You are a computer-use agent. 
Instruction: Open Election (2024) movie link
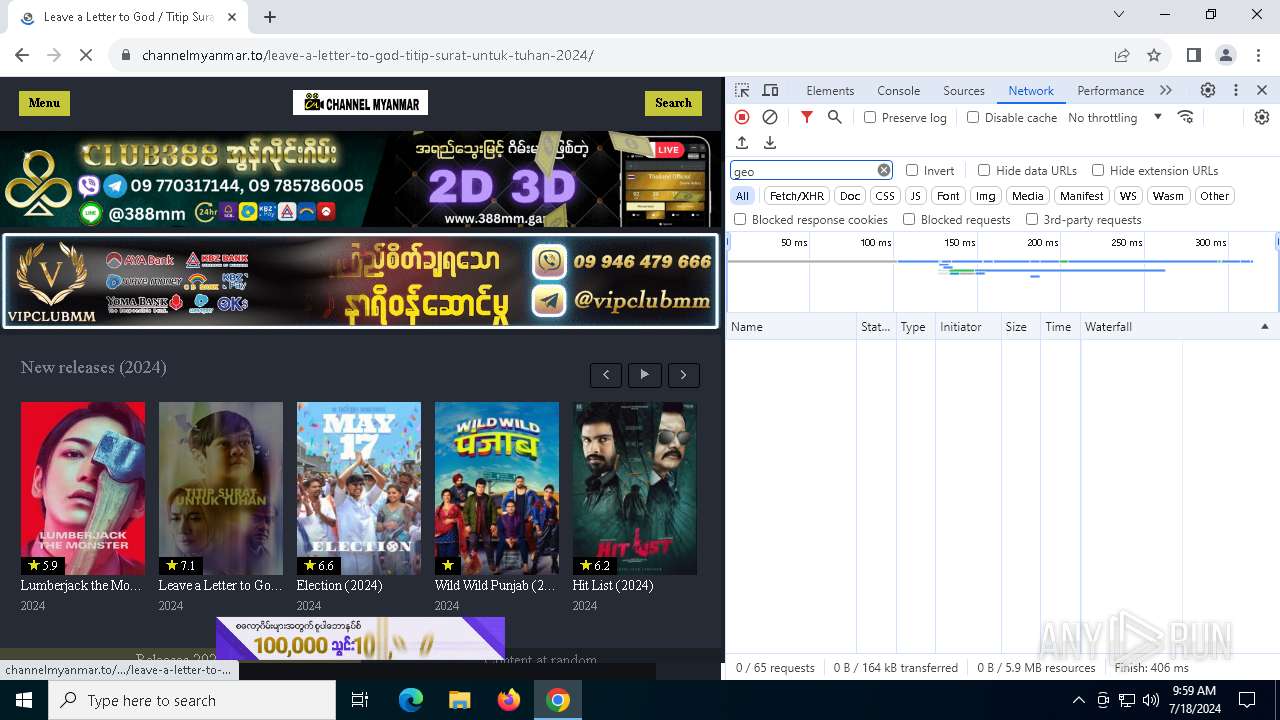pyautogui.click(x=340, y=585)
